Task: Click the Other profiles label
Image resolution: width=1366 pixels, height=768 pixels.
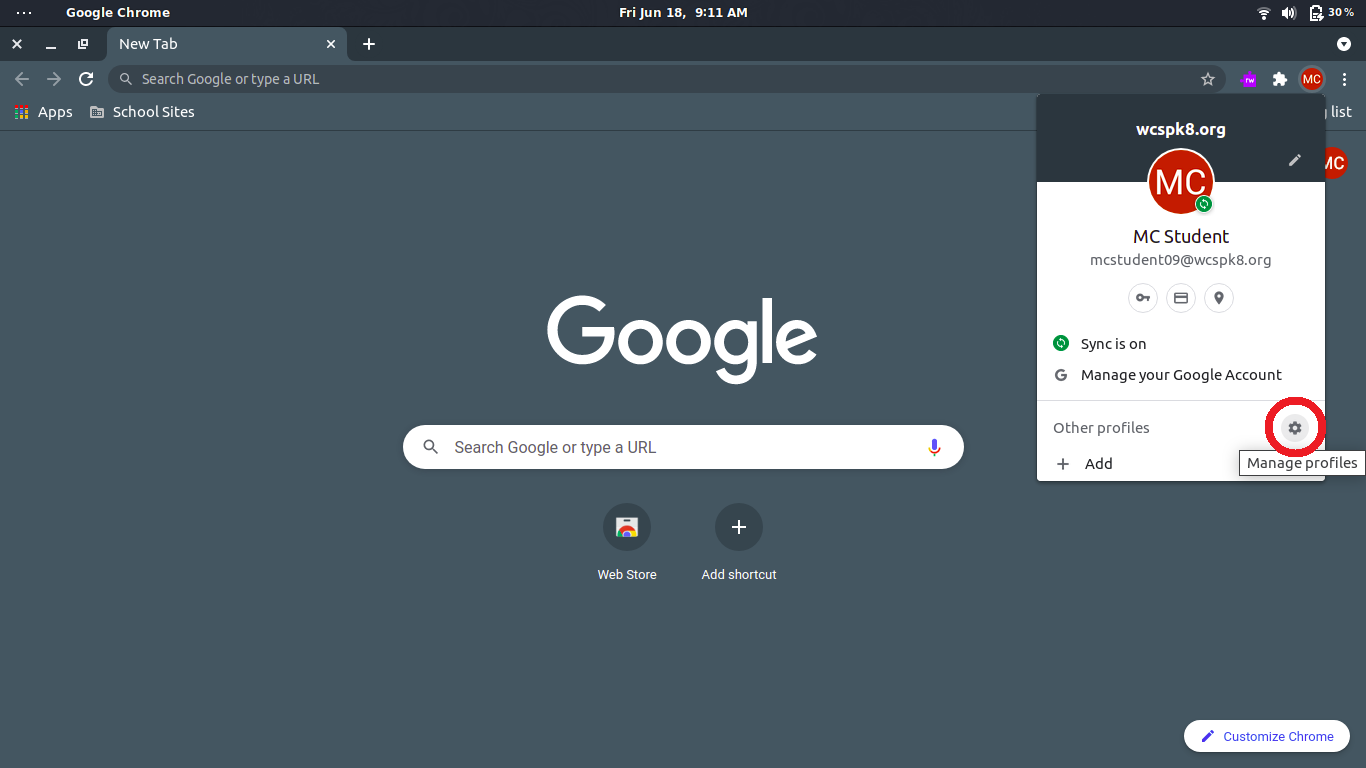Action: (x=1101, y=428)
